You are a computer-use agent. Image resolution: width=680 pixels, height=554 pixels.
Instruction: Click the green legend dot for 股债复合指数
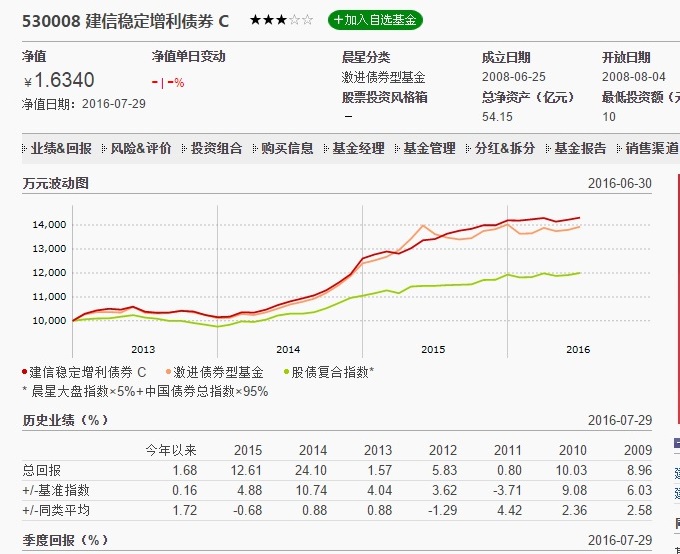(x=286, y=372)
